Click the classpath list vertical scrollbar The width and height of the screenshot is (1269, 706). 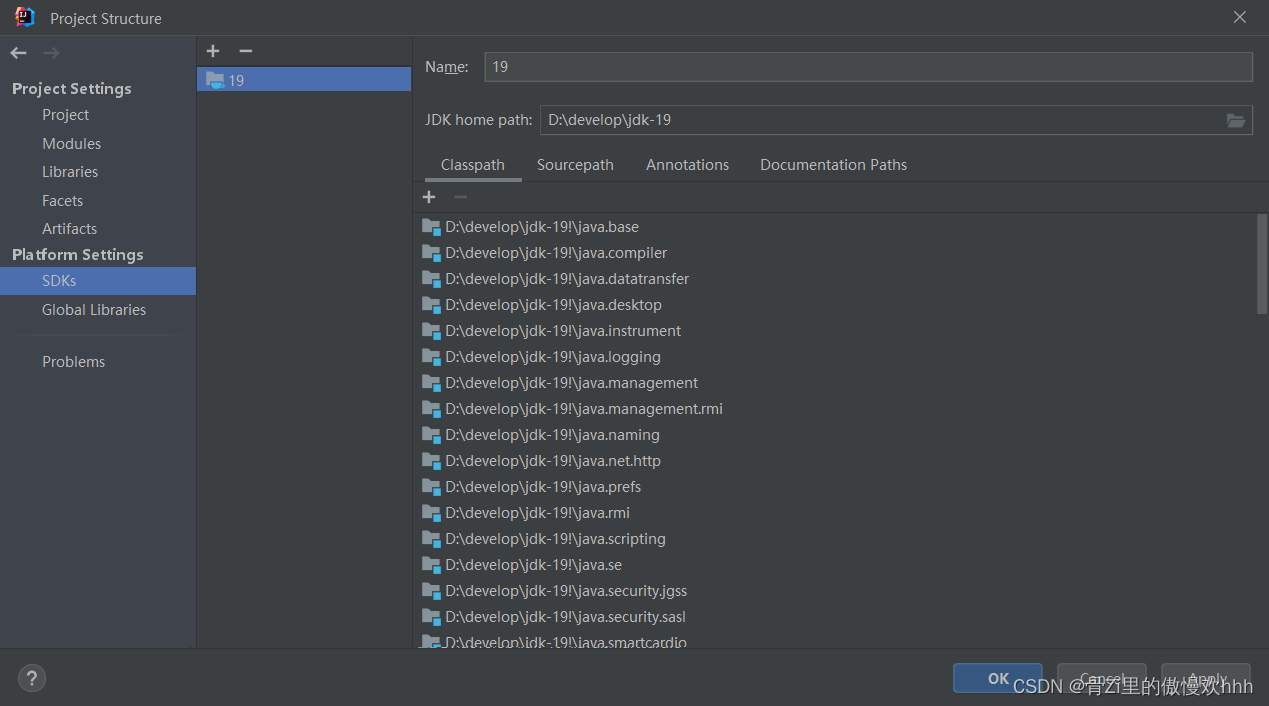[1261, 265]
